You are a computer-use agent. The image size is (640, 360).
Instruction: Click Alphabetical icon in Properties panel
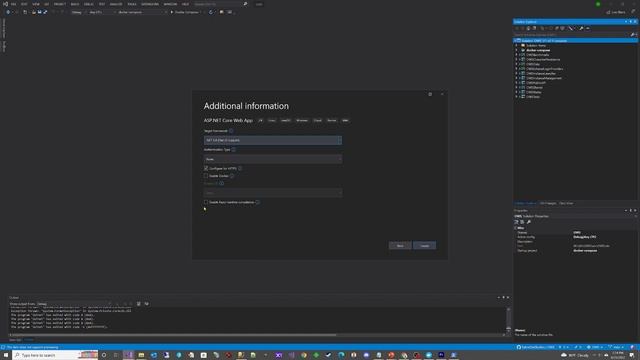tap(522, 222)
